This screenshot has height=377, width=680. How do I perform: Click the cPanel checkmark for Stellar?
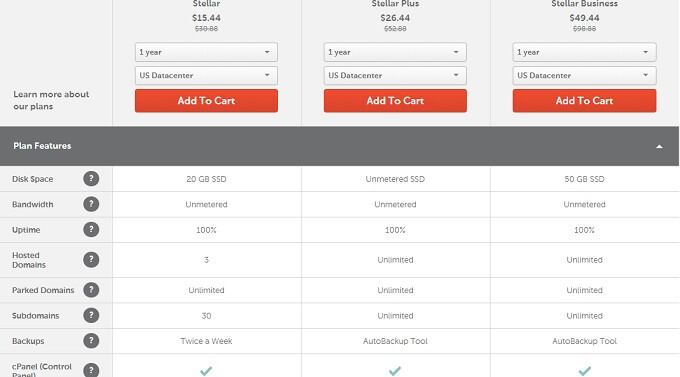tap(206, 371)
